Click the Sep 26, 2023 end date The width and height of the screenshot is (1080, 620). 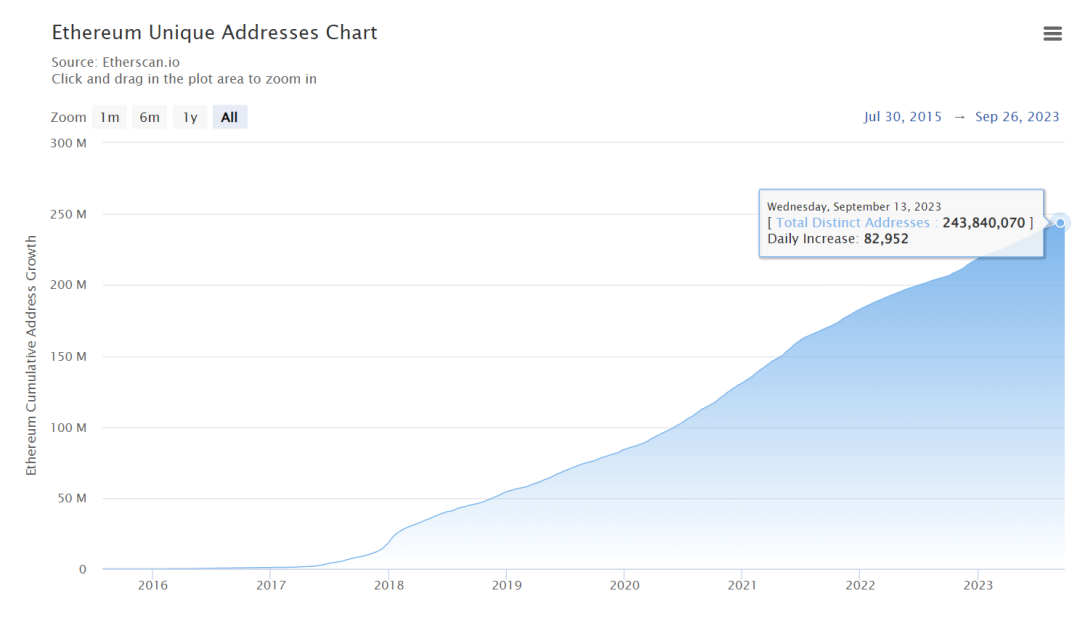click(x=1017, y=117)
